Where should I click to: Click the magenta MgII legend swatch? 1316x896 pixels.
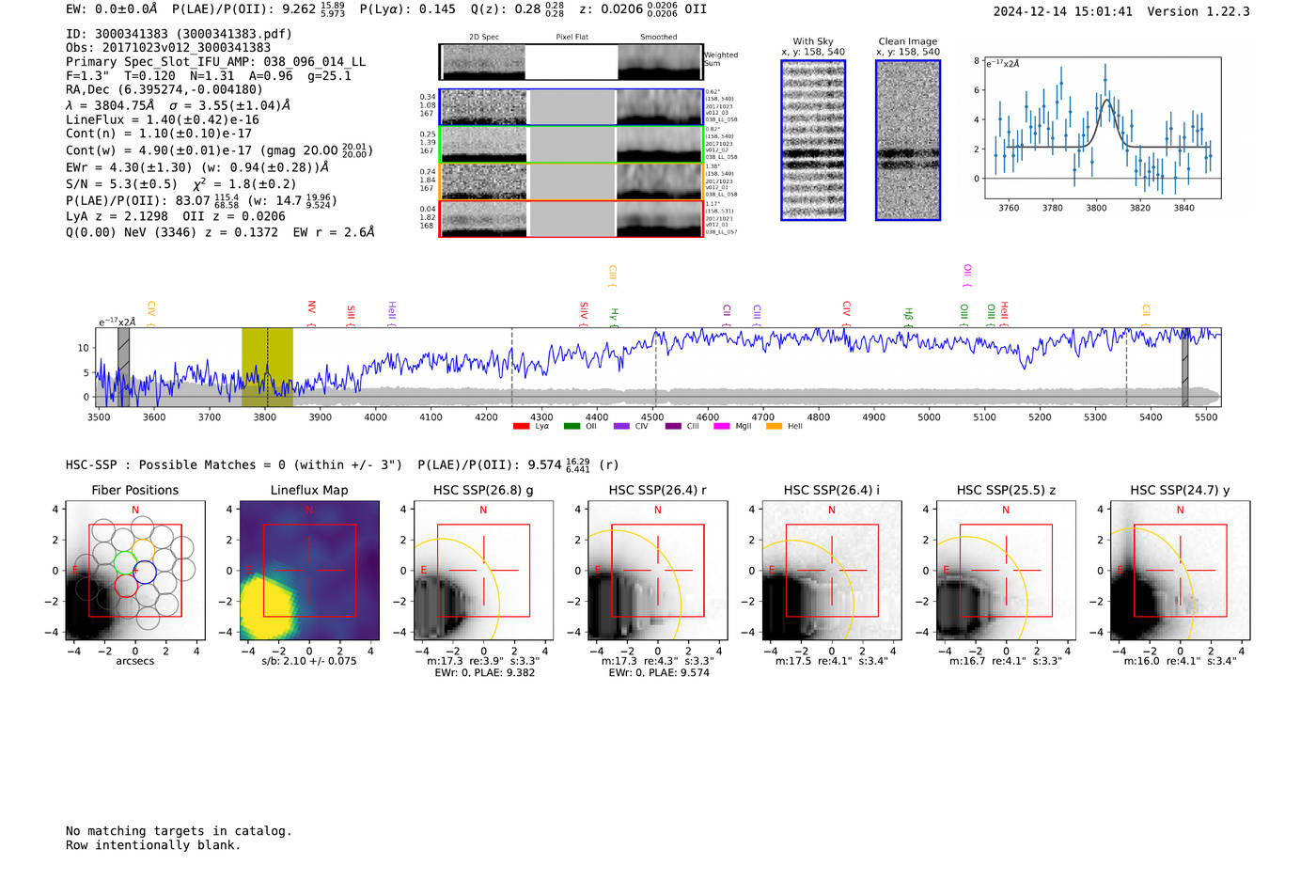tap(722, 426)
